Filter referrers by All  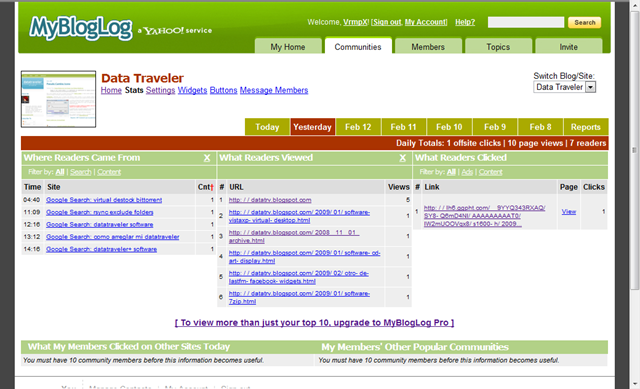point(60,172)
